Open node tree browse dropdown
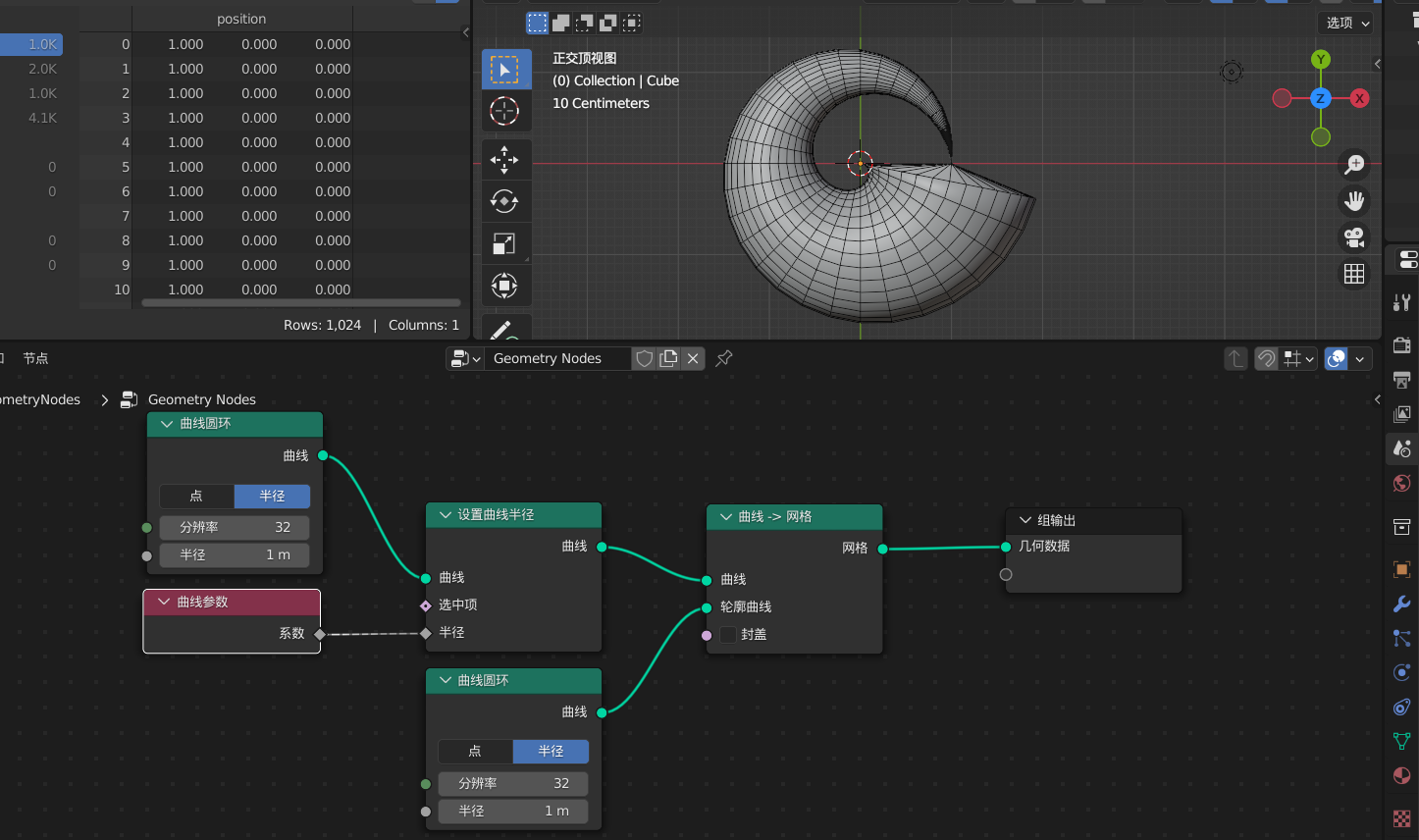 point(465,359)
